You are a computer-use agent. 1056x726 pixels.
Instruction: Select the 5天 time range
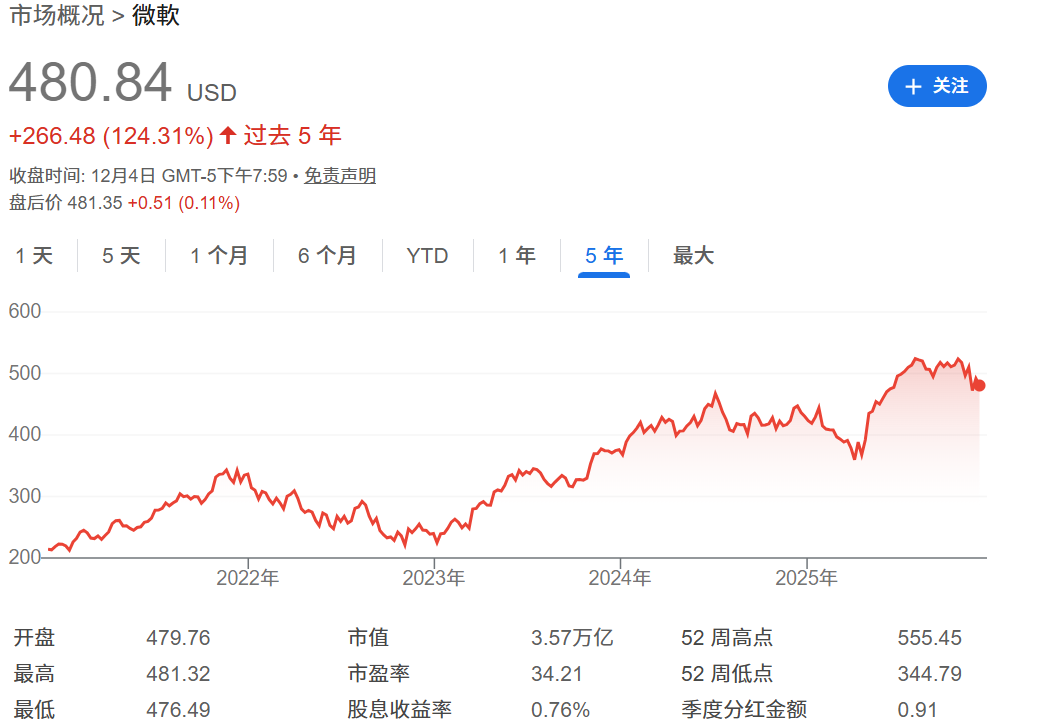click(x=120, y=256)
